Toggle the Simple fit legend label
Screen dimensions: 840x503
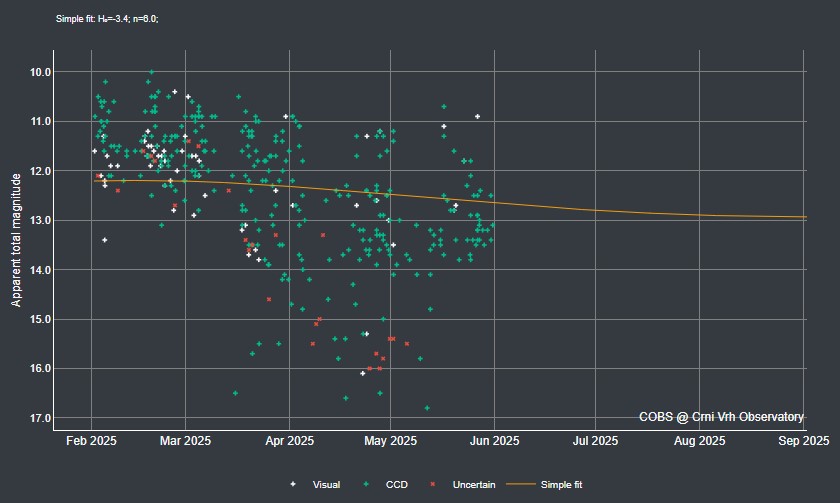pyautogui.click(x=561, y=484)
